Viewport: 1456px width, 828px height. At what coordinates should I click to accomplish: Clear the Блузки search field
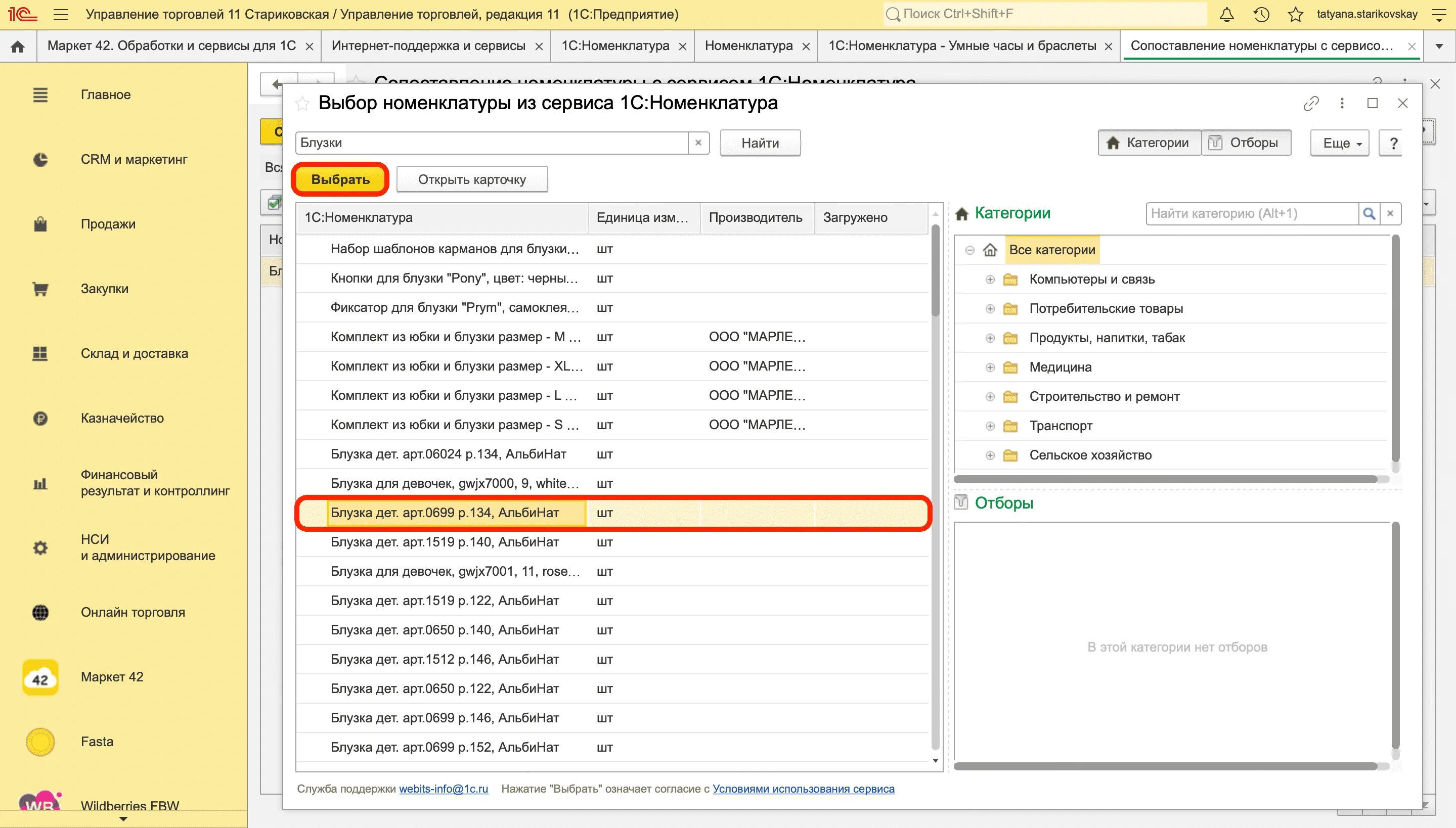tap(698, 143)
